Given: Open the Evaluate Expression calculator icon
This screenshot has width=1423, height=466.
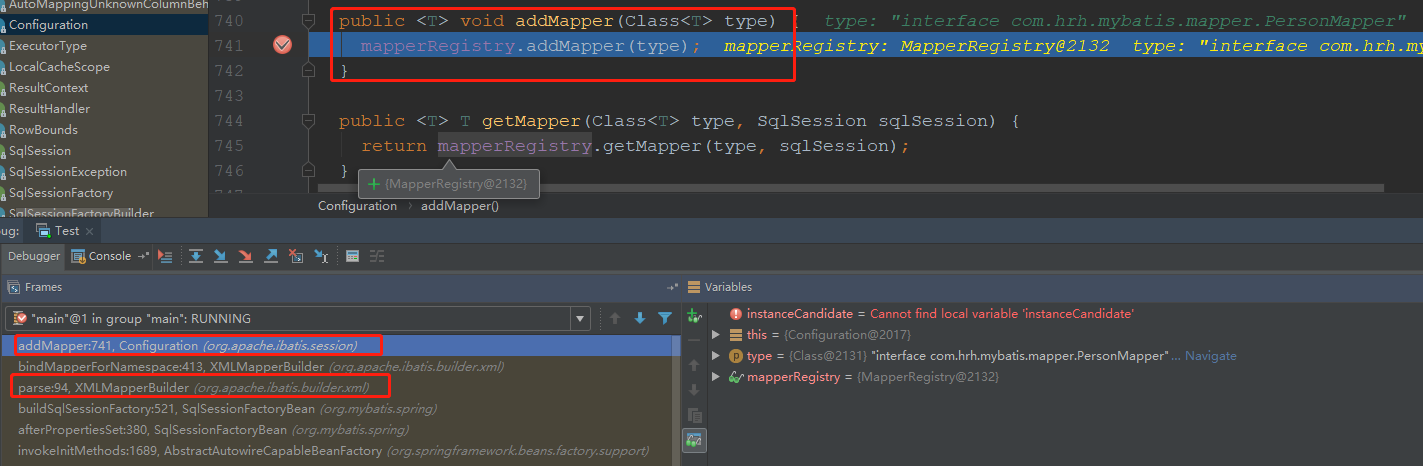Looking at the screenshot, I should click(352, 256).
